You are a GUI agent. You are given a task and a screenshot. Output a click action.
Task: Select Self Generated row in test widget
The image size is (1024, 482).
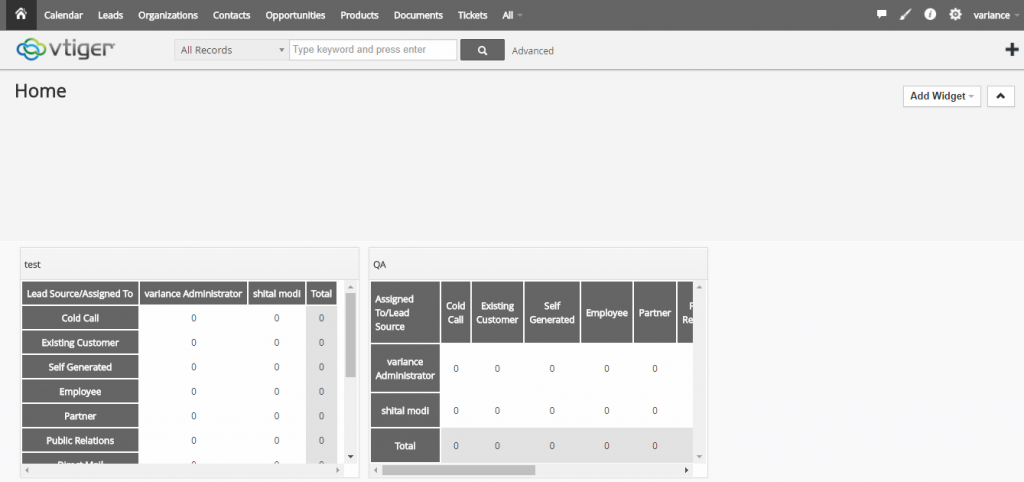pos(80,367)
